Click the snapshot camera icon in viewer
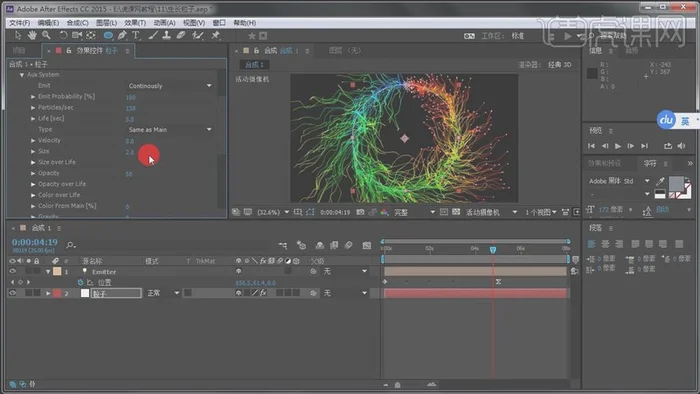The image size is (700, 394). 360,212
